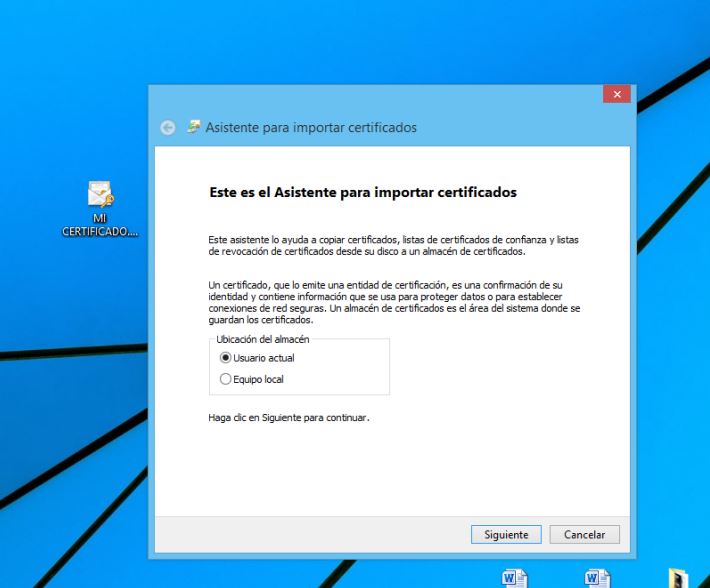710x588 pixels.
Task: Click the heading 'Este es el Asistente para importar certificados'
Action: (x=363, y=192)
